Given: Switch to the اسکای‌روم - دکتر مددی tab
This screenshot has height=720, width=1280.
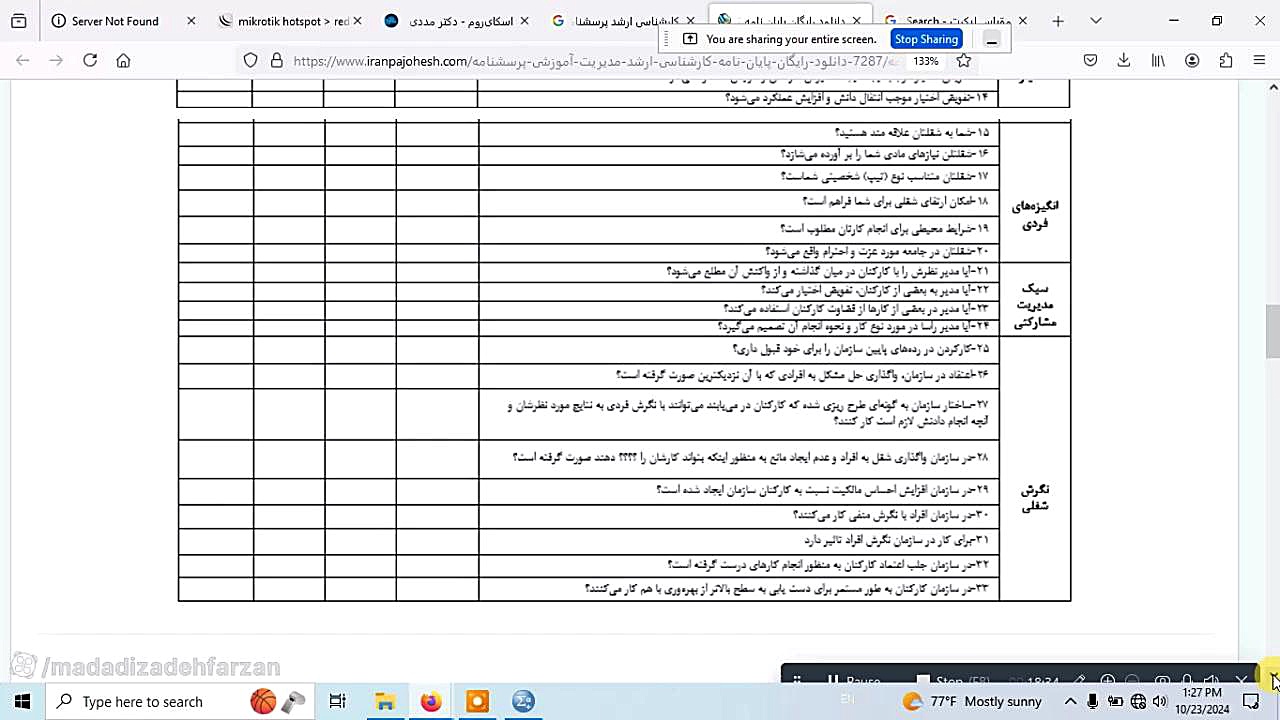Looking at the screenshot, I should coord(456,21).
